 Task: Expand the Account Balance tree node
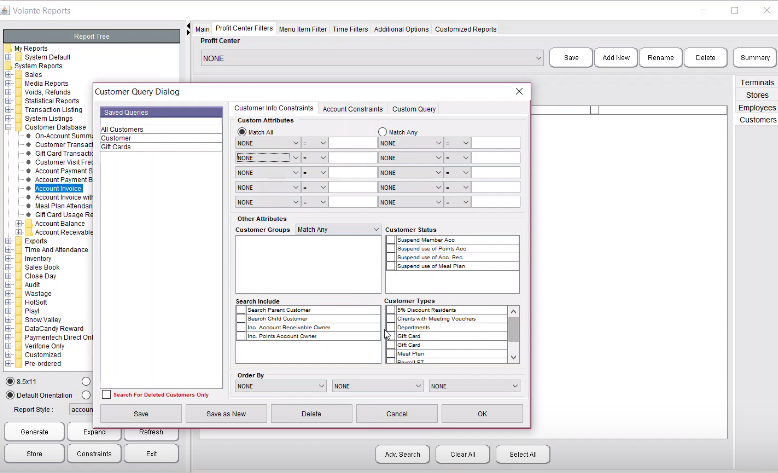point(19,223)
